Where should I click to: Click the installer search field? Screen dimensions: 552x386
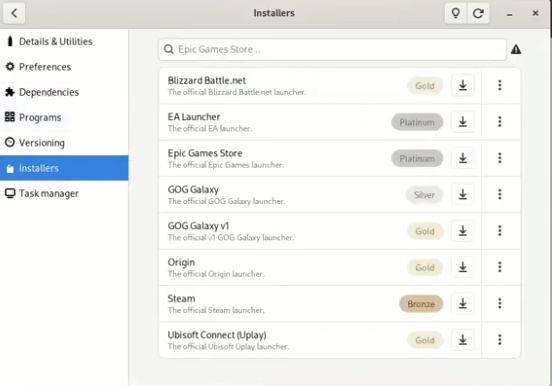click(x=333, y=50)
